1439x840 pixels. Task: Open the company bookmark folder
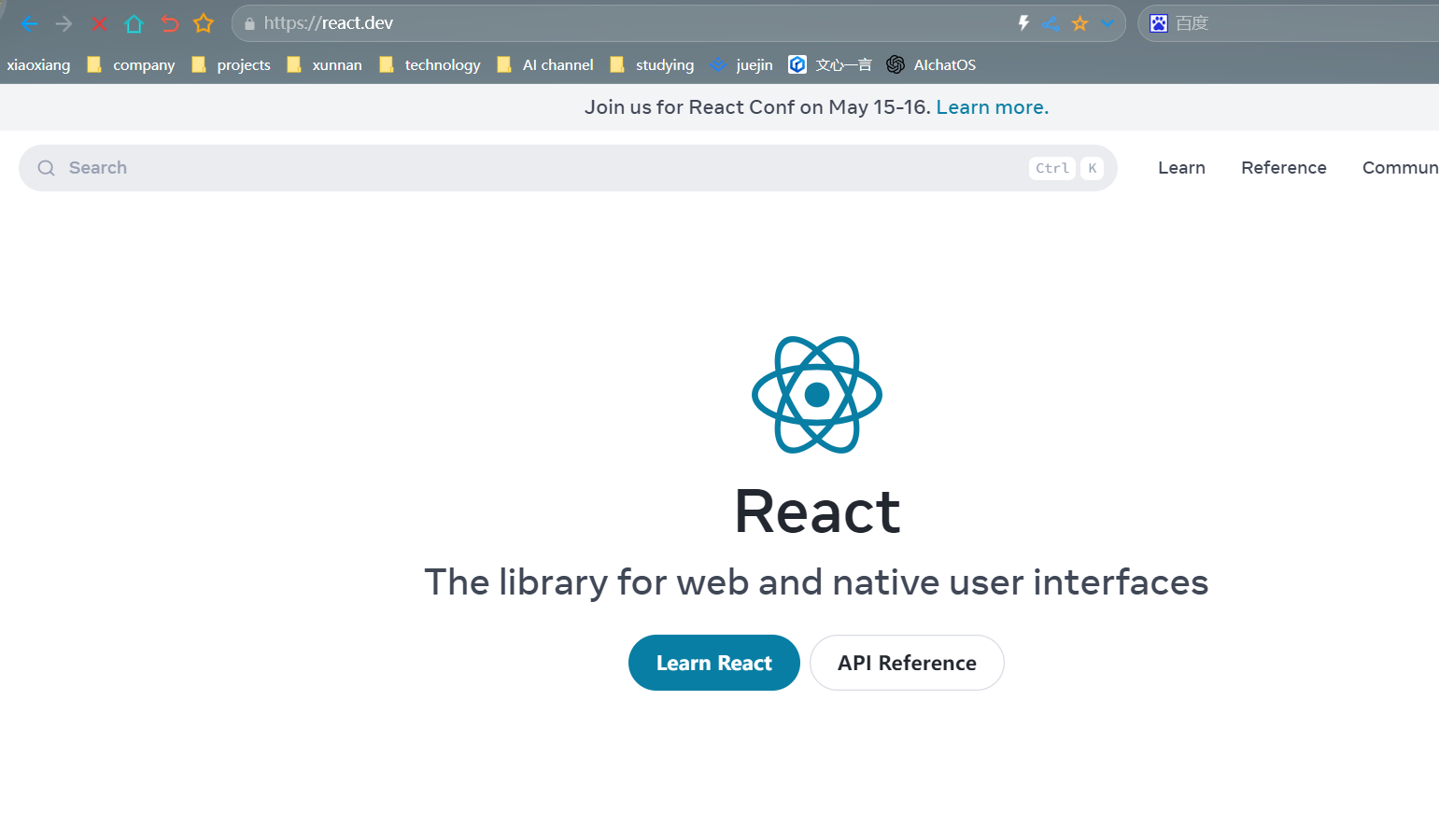(x=132, y=64)
